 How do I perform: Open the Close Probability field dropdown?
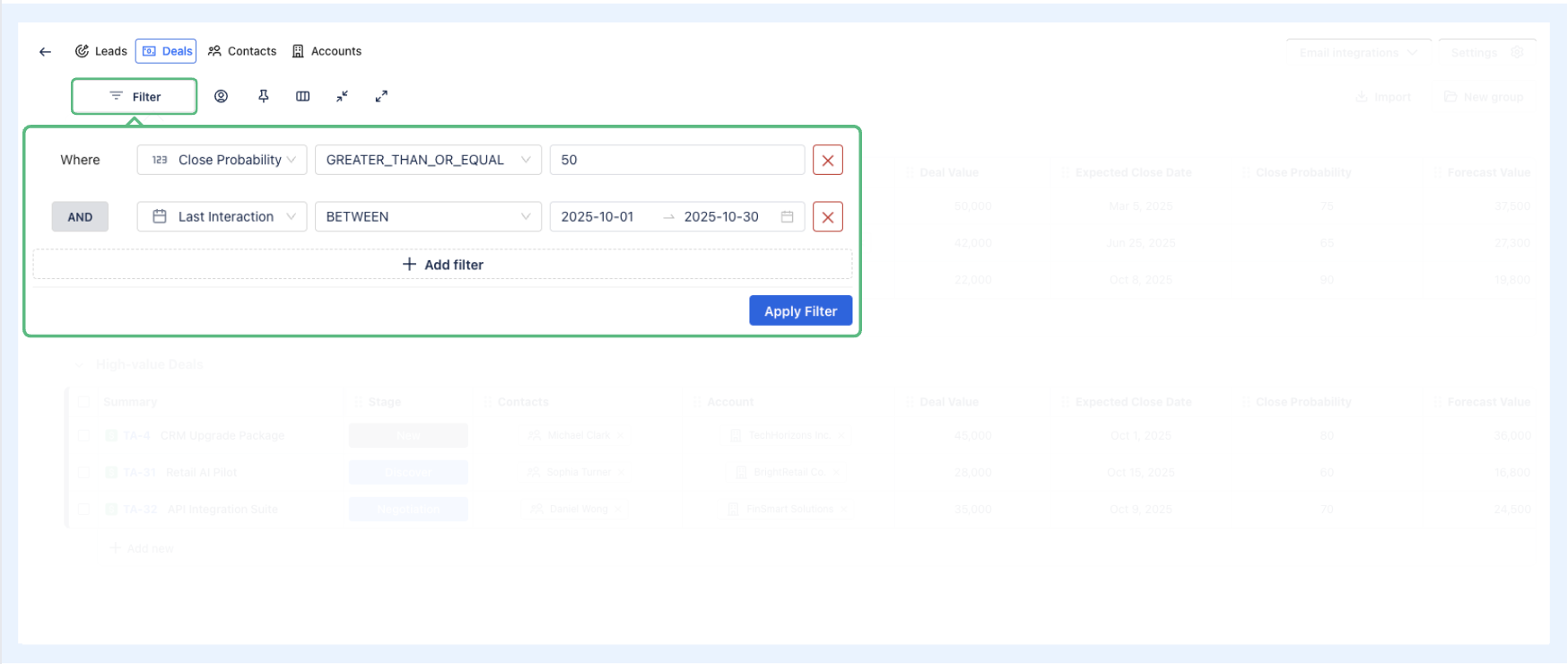coord(222,160)
